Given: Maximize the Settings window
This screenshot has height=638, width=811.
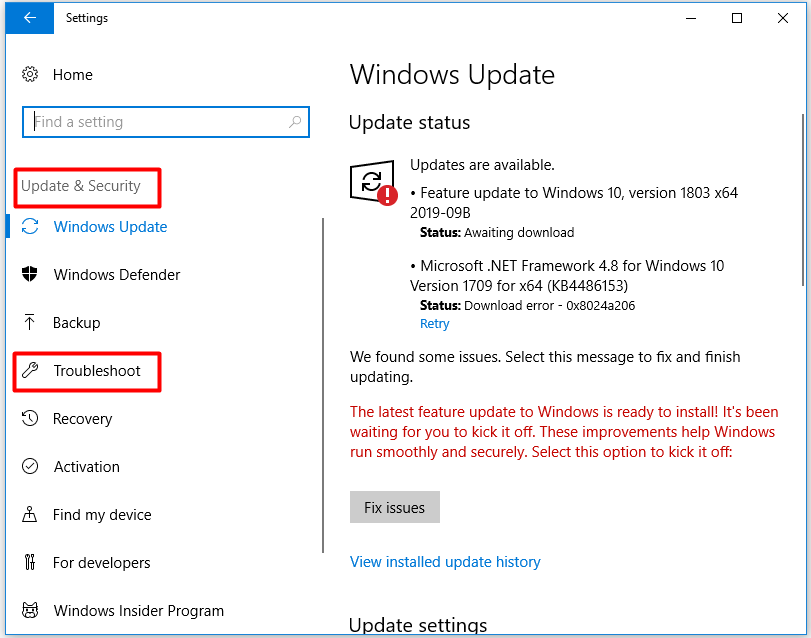Looking at the screenshot, I should click(x=737, y=18).
